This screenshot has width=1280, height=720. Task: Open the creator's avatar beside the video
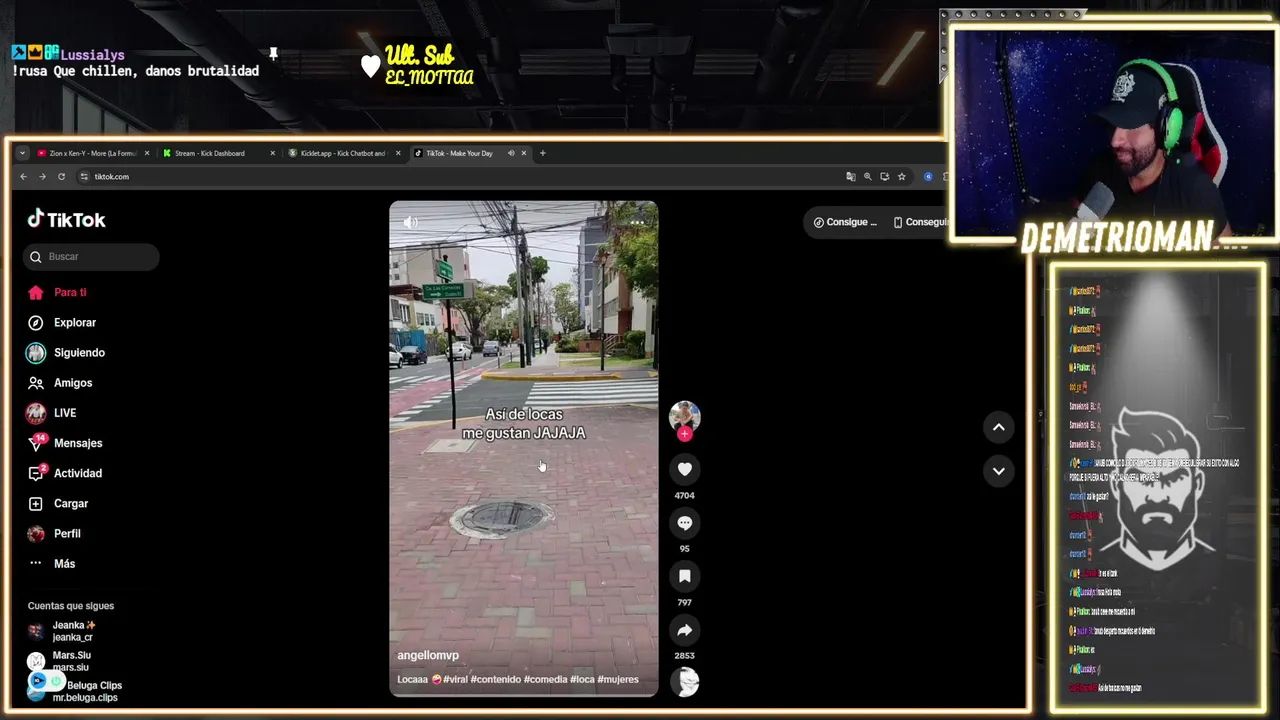pyautogui.click(x=684, y=416)
